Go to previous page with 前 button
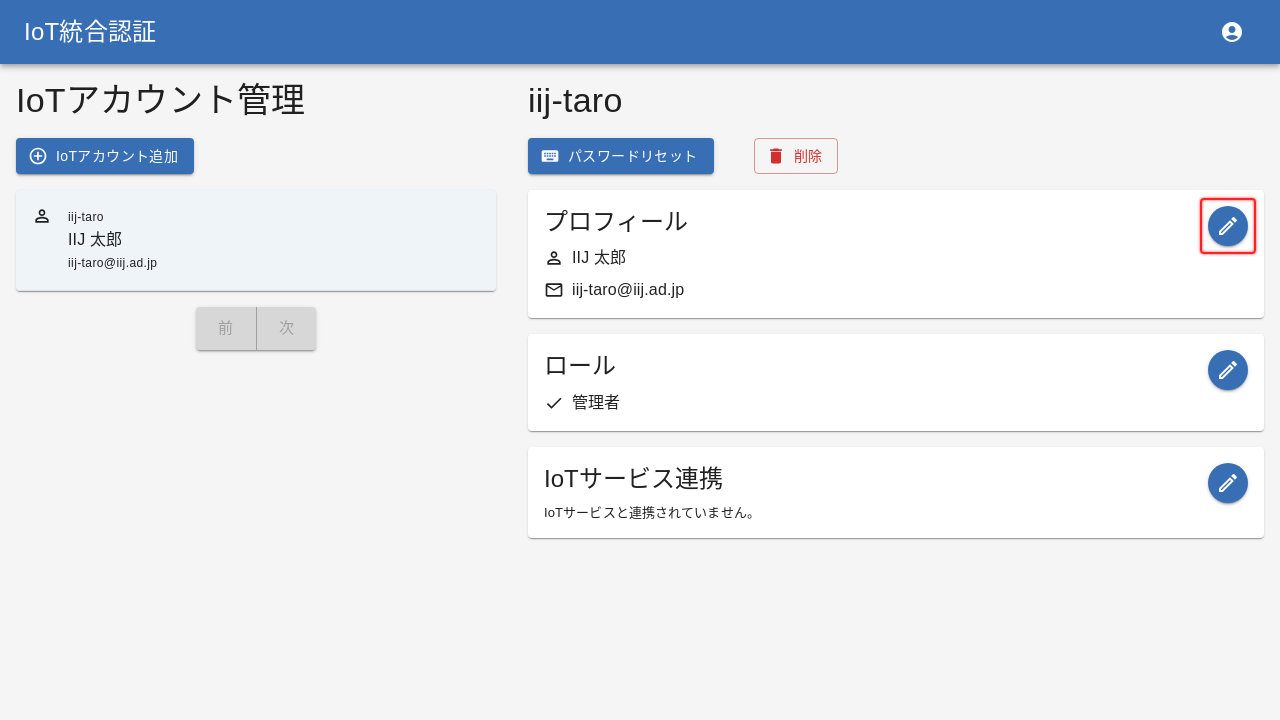Screen dimensions: 1280x720 pos(226,328)
